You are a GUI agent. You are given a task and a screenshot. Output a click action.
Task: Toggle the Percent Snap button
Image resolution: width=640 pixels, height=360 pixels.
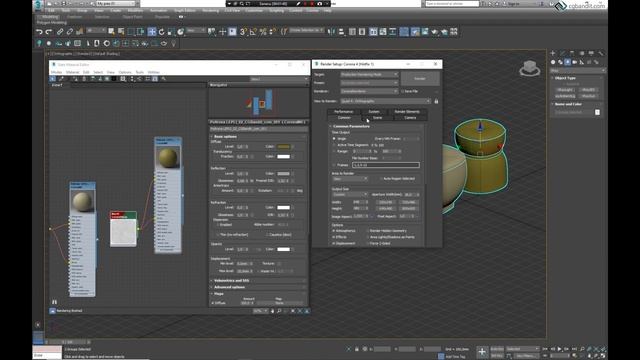tap(263, 31)
